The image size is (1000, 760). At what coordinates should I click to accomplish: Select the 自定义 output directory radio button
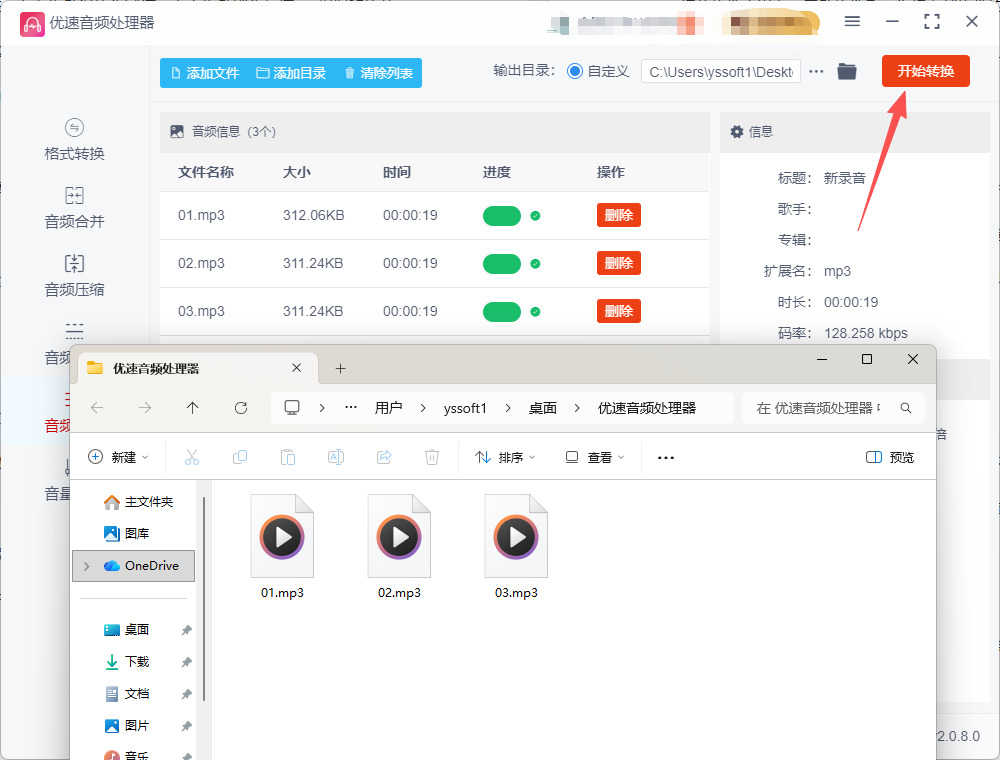575,72
